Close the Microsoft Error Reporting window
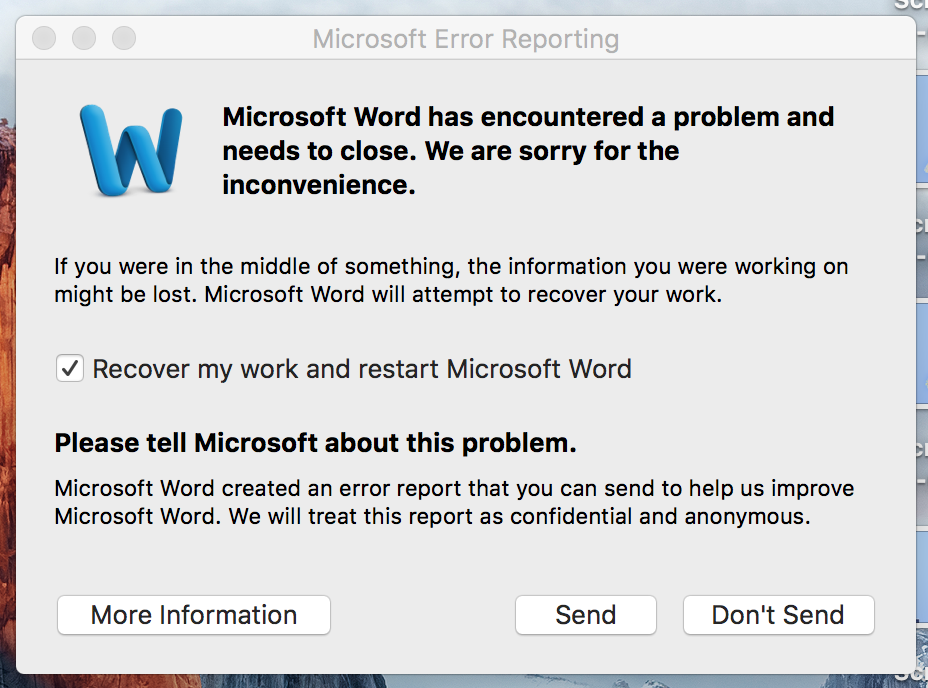928x688 pixels. pyautogui.click(x=44, y=39)
